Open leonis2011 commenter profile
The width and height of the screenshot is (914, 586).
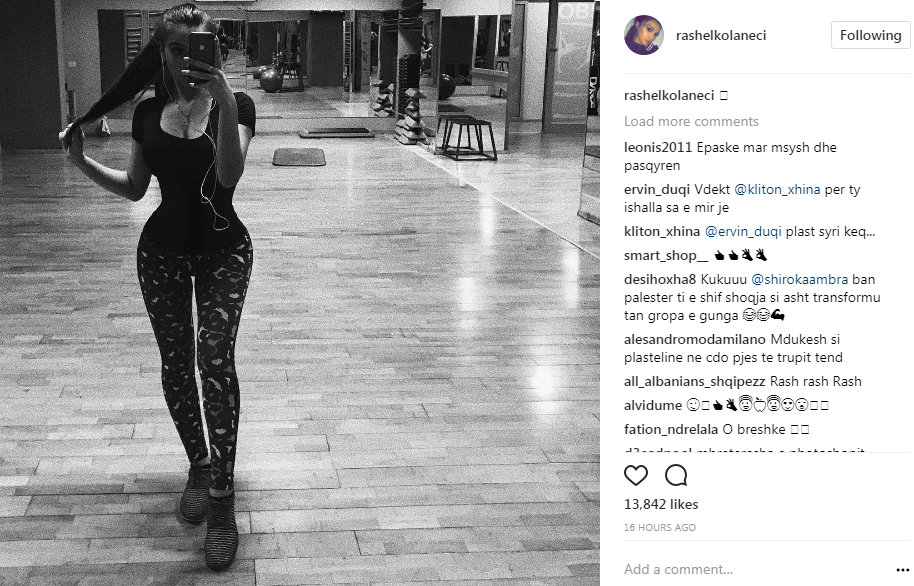point(658,148)
